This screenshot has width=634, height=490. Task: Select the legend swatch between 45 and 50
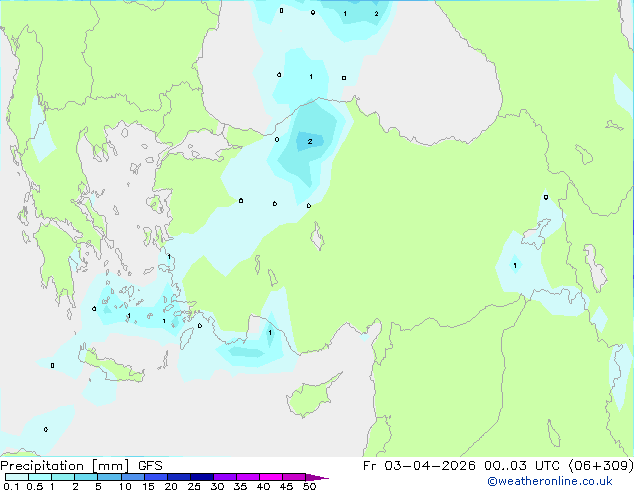(294, 477)
